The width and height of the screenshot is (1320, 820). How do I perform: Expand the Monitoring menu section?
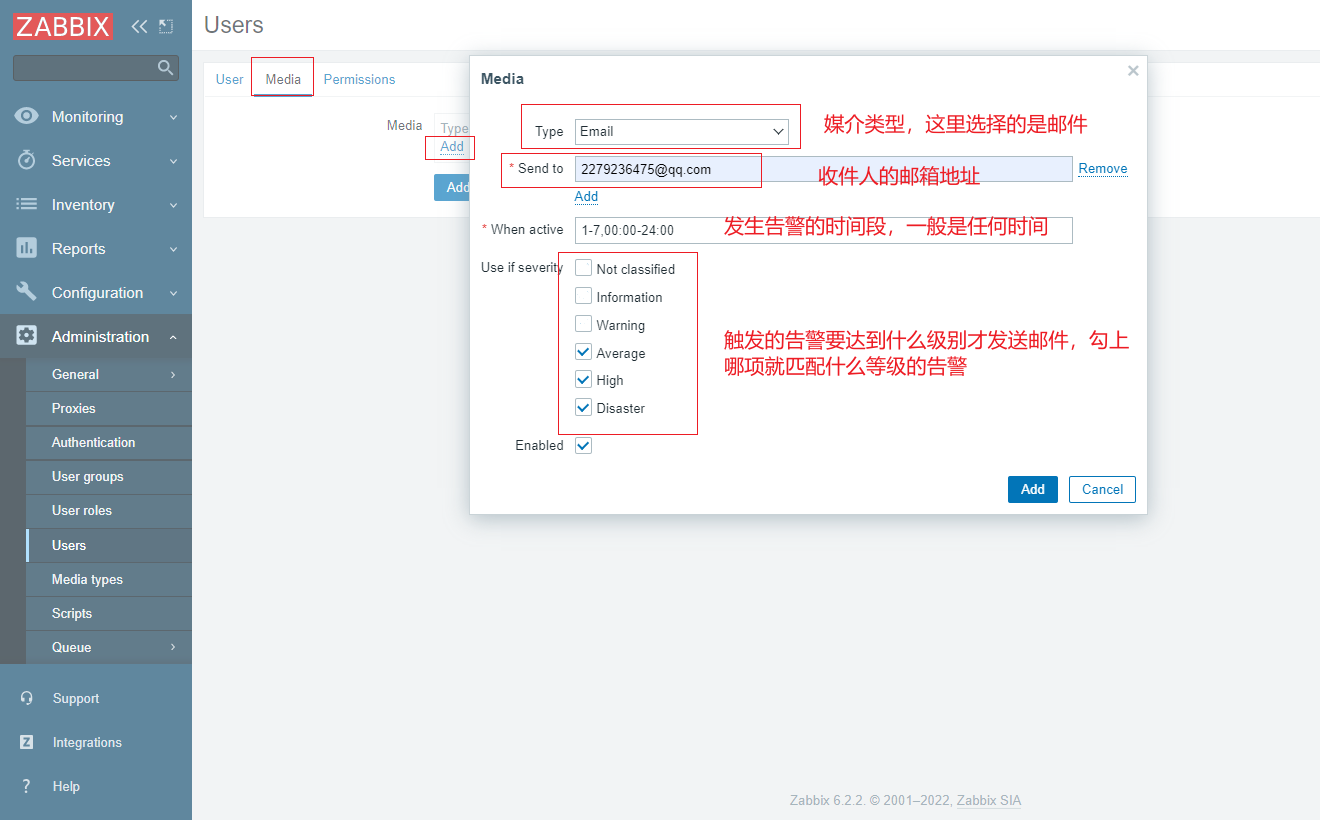(x=173, y=117)
